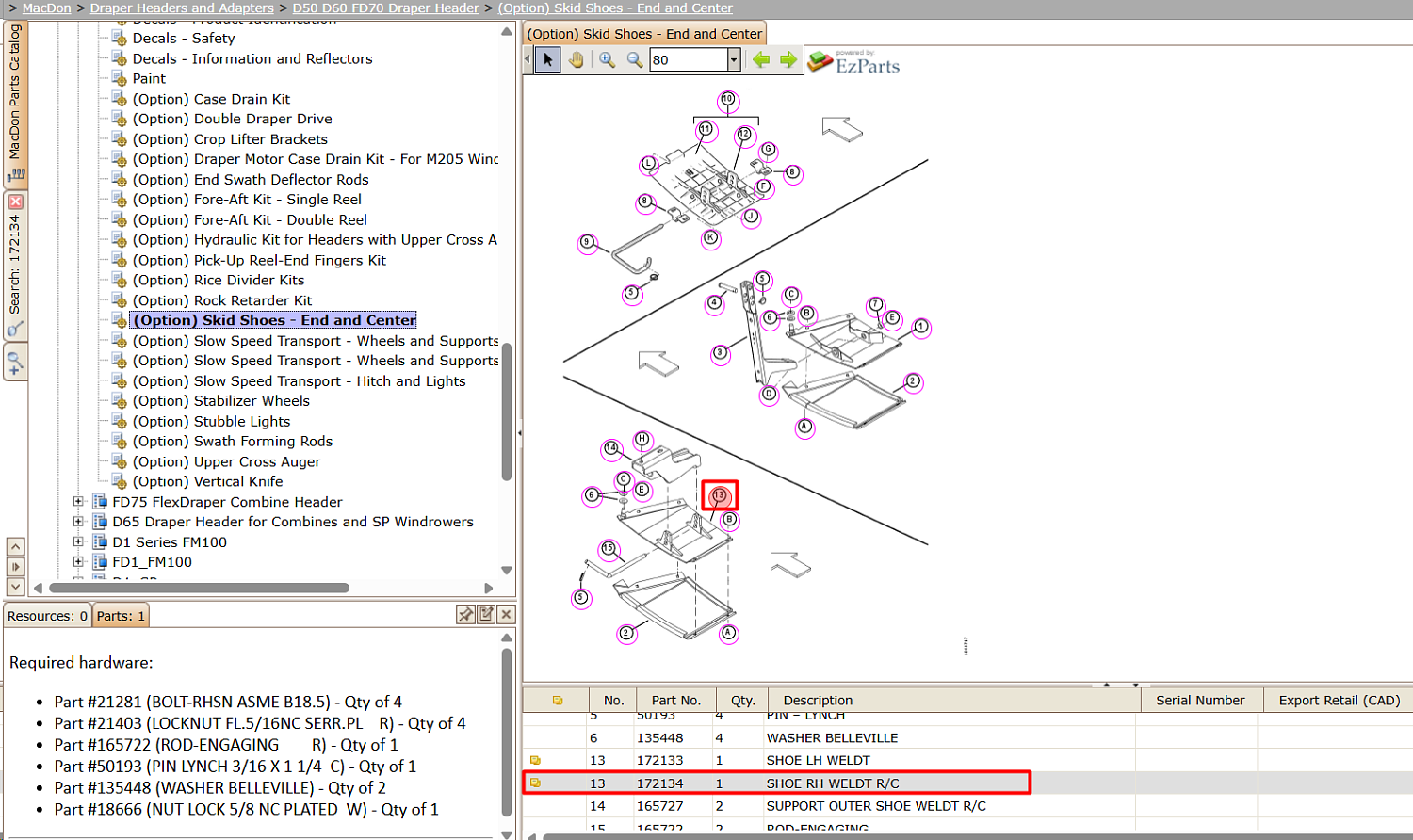Pin the parts details panel
Screen dimensions: 1413x840
465,614
